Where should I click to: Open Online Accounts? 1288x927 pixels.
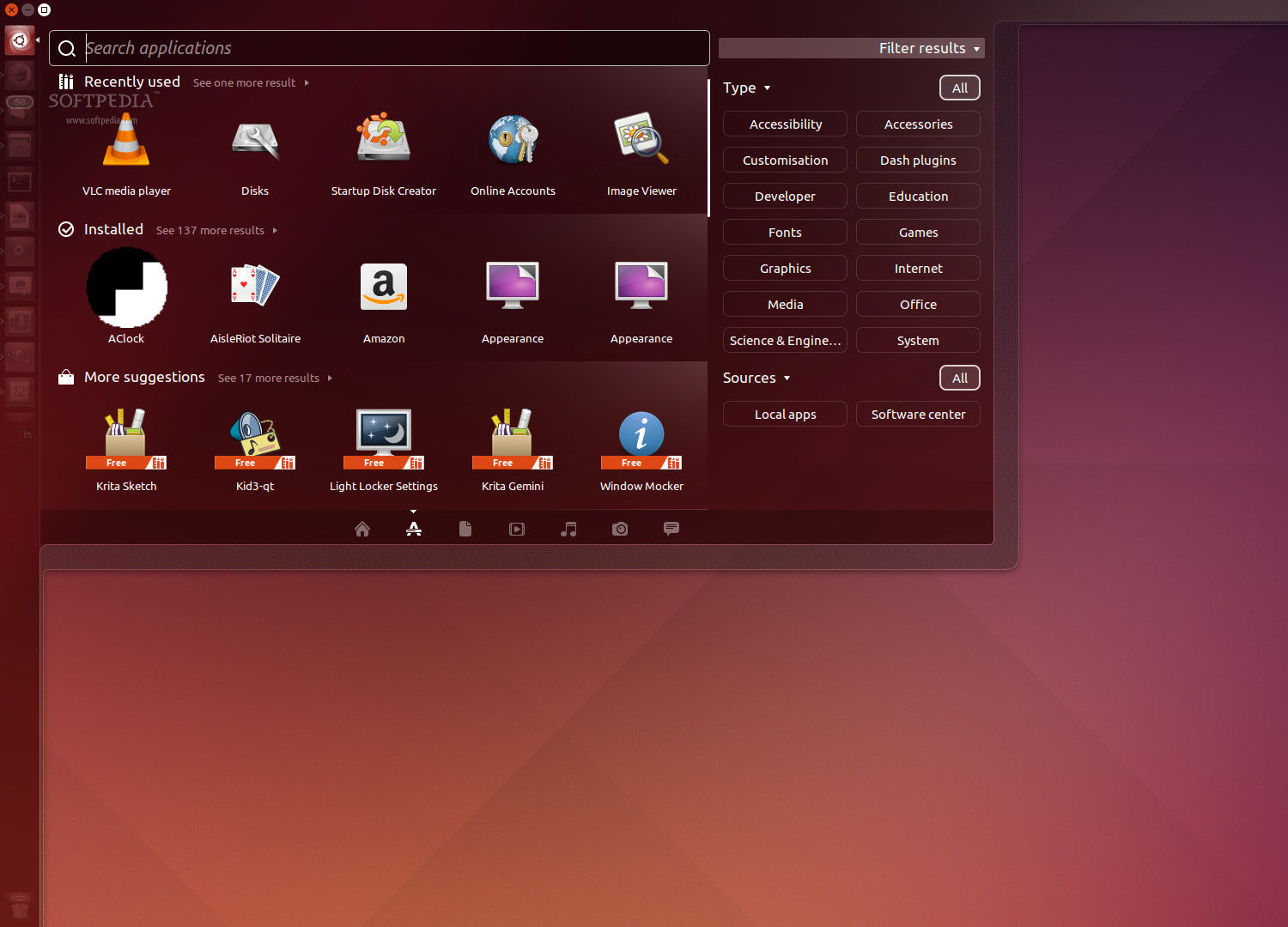click(x=513, y=154)
